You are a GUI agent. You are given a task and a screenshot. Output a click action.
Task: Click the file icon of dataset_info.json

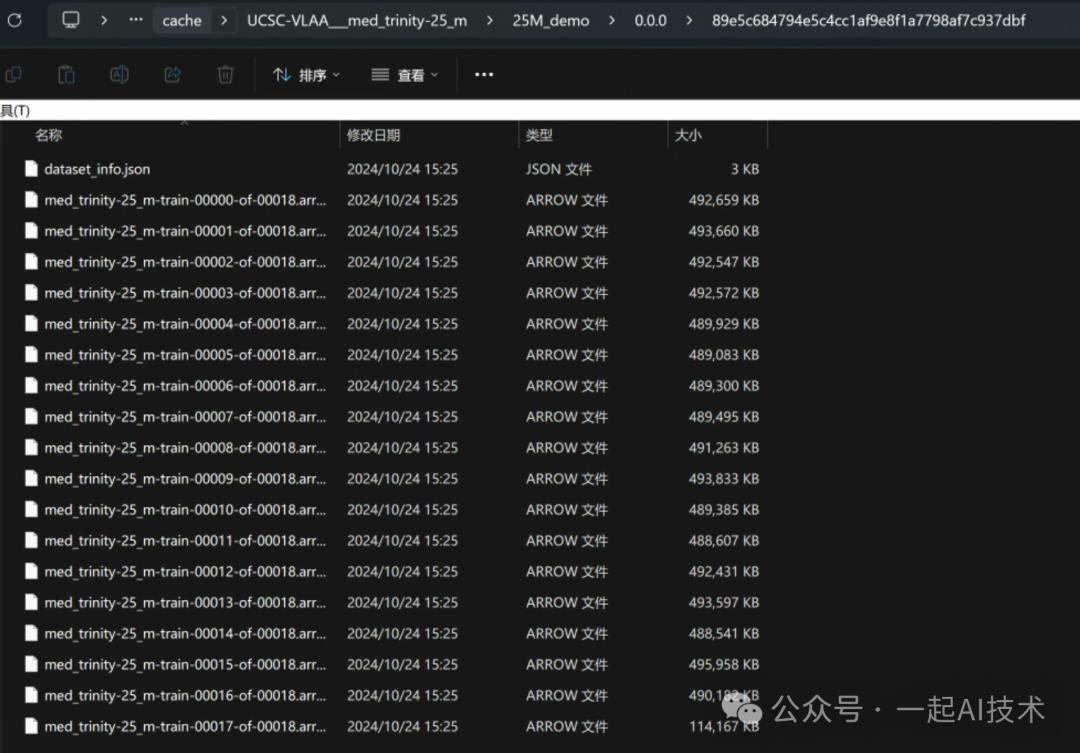pos(31,169)
